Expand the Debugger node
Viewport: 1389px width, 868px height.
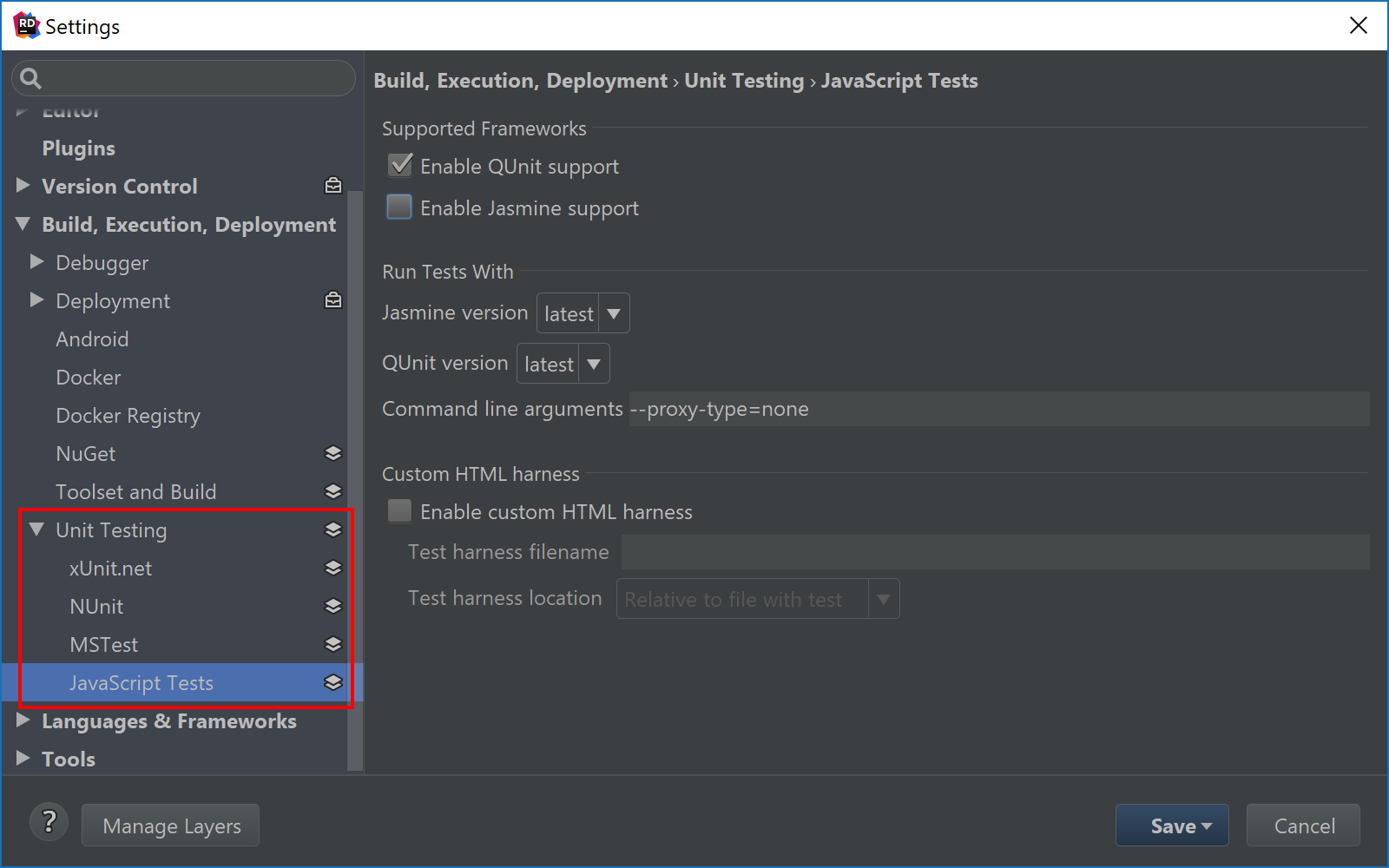point(36,261)
